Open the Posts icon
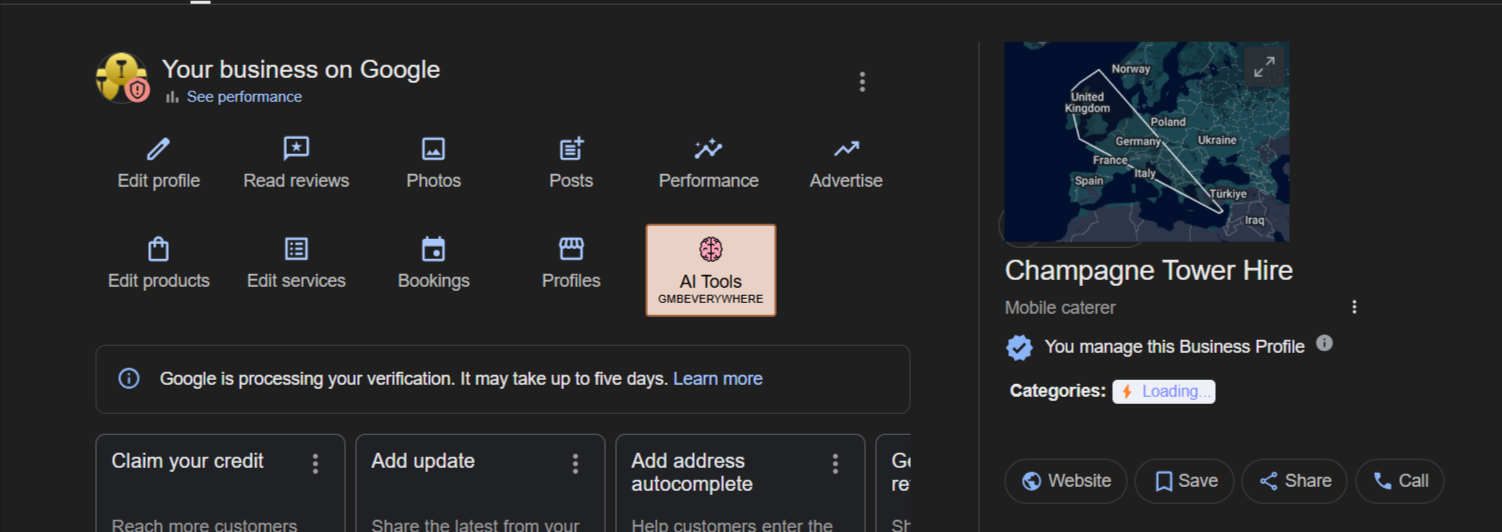The width and height of the screenshot is (1502, 532). point(571,150)
